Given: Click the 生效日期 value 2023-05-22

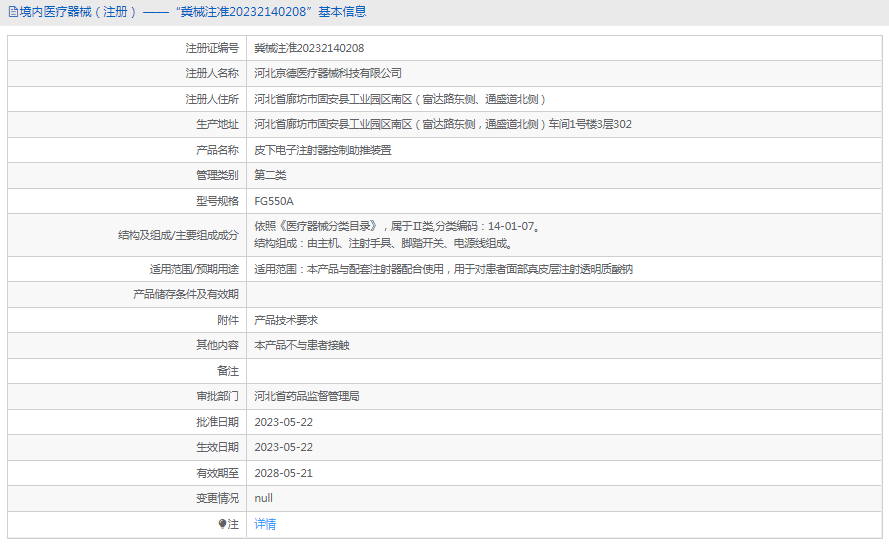Looking at the screenshot, I should click(x=283, y=447).
